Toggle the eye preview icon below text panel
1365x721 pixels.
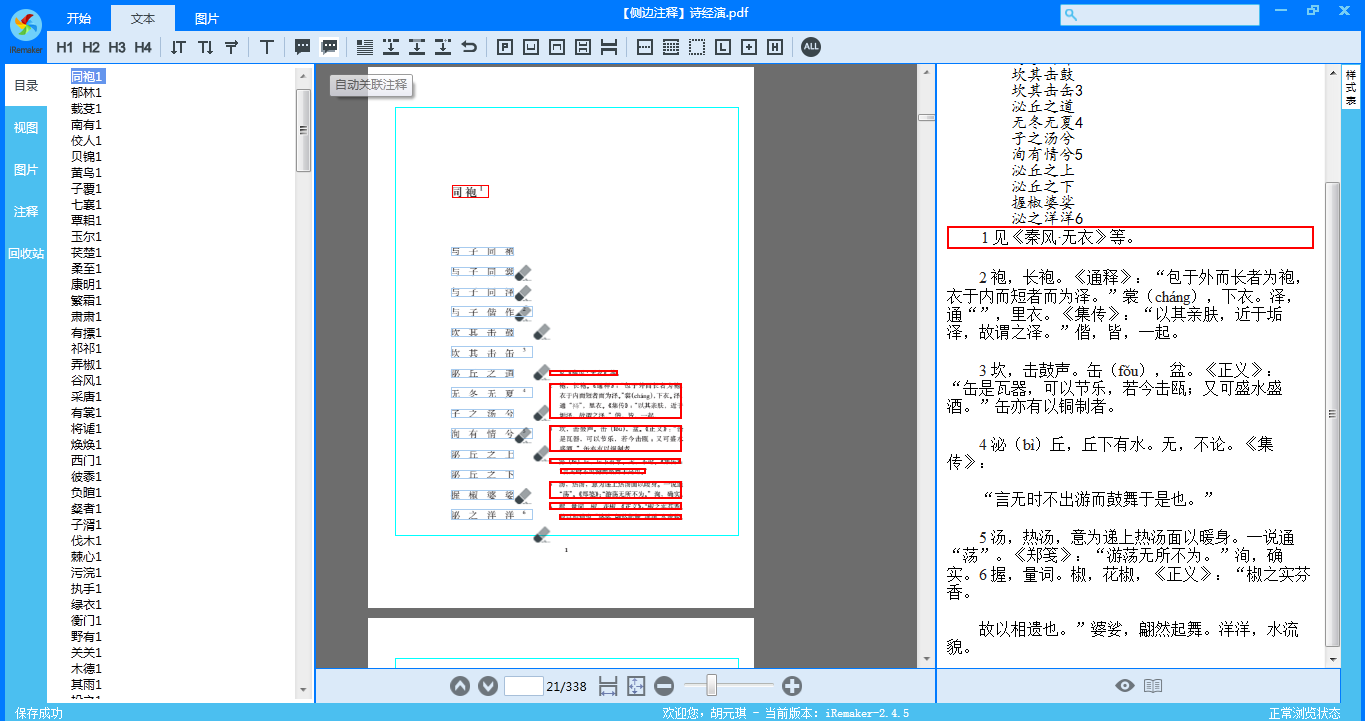pos(1125,686)
